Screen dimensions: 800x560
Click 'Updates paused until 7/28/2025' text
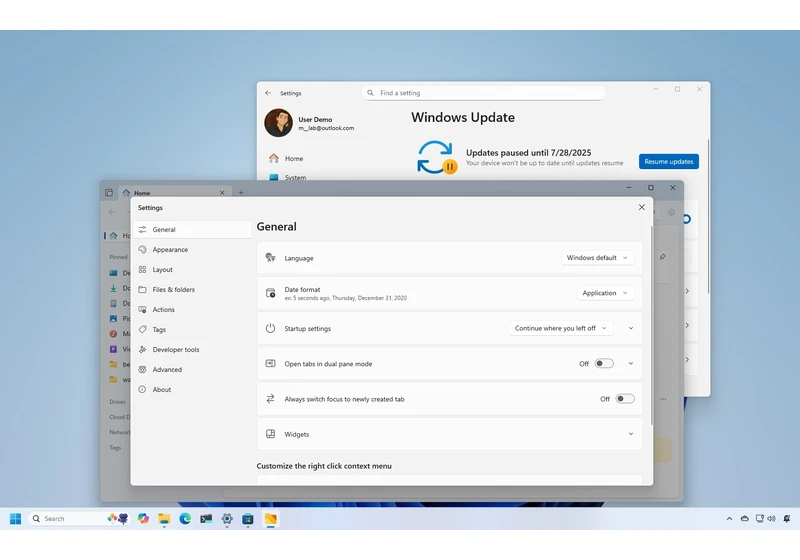529,152
